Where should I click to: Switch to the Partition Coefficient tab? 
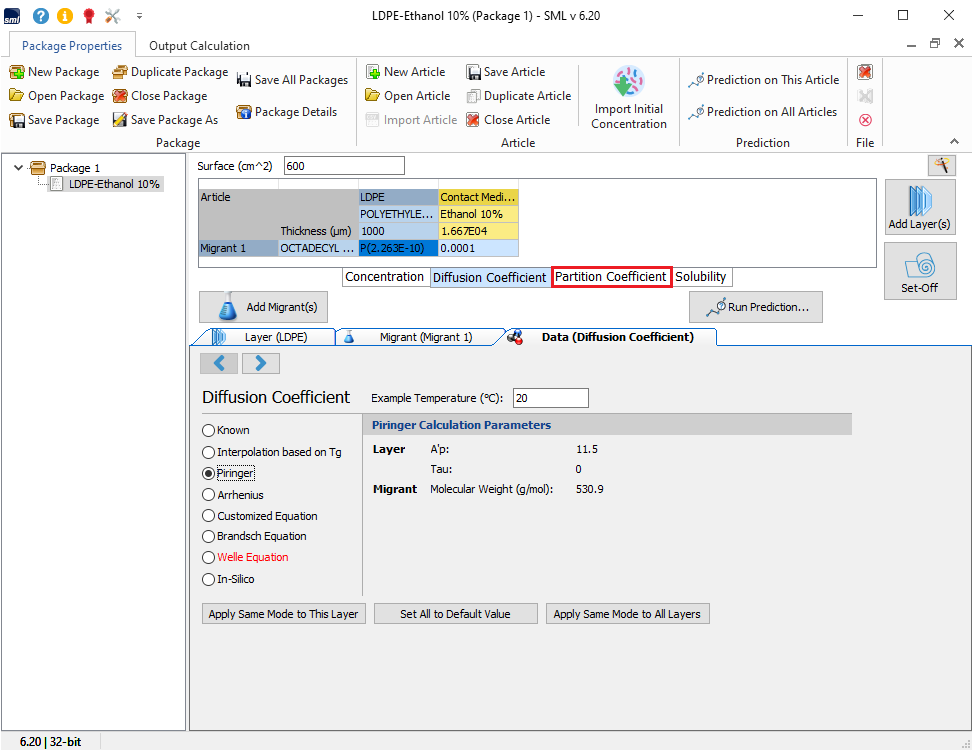point(611,277)
